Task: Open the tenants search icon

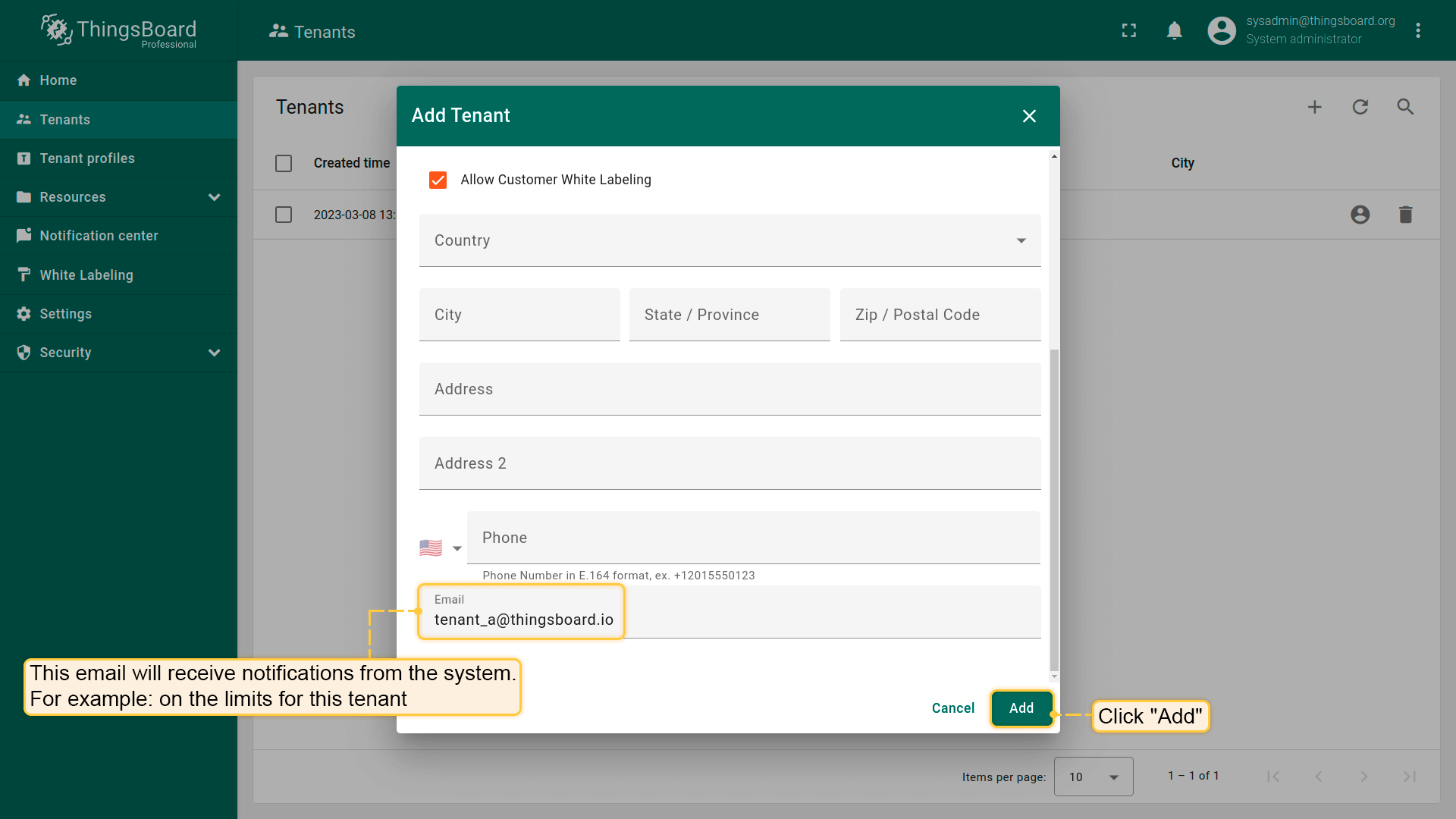Action: 1405,107
